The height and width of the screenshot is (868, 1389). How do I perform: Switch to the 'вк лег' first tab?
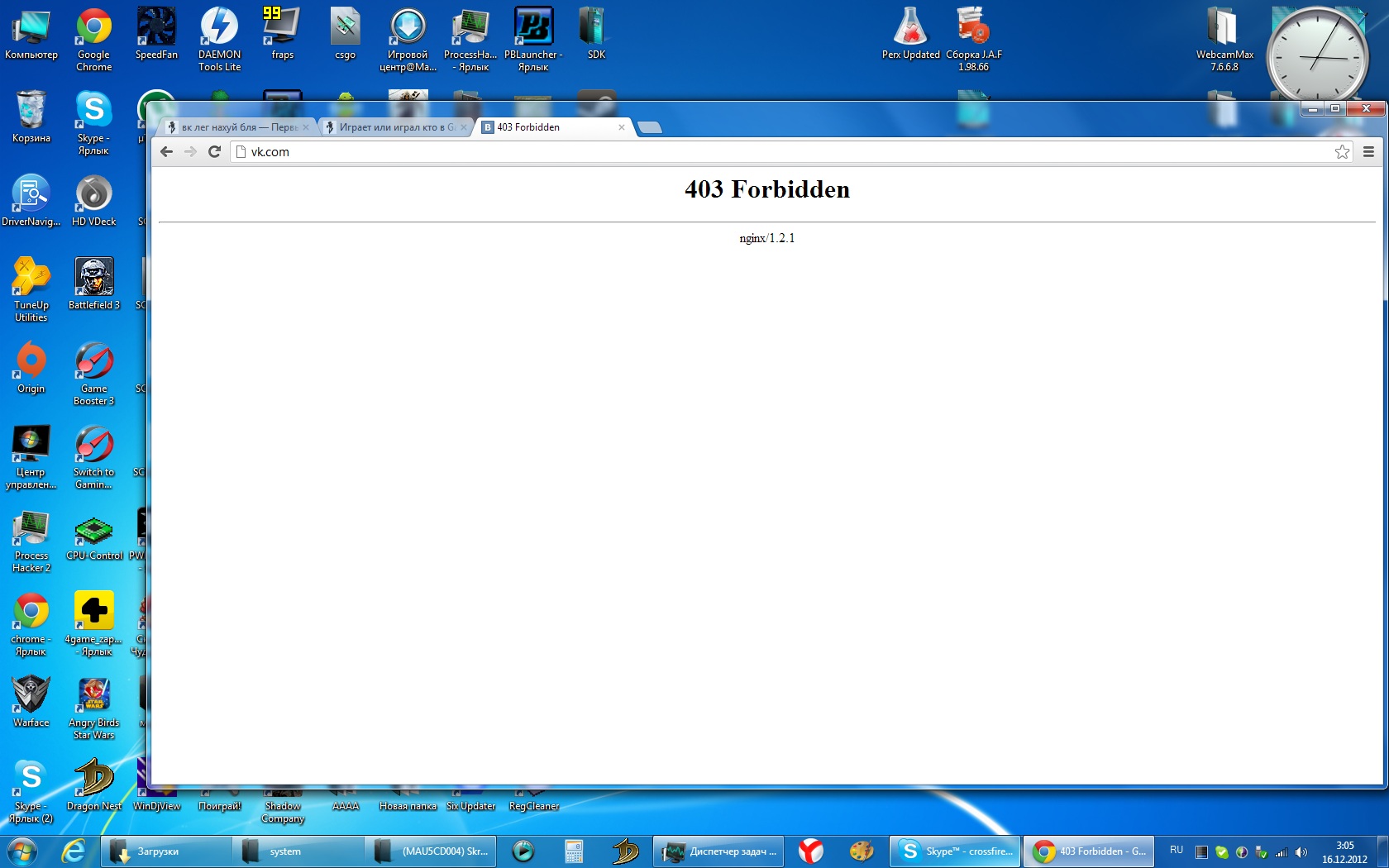click(236, 127)
